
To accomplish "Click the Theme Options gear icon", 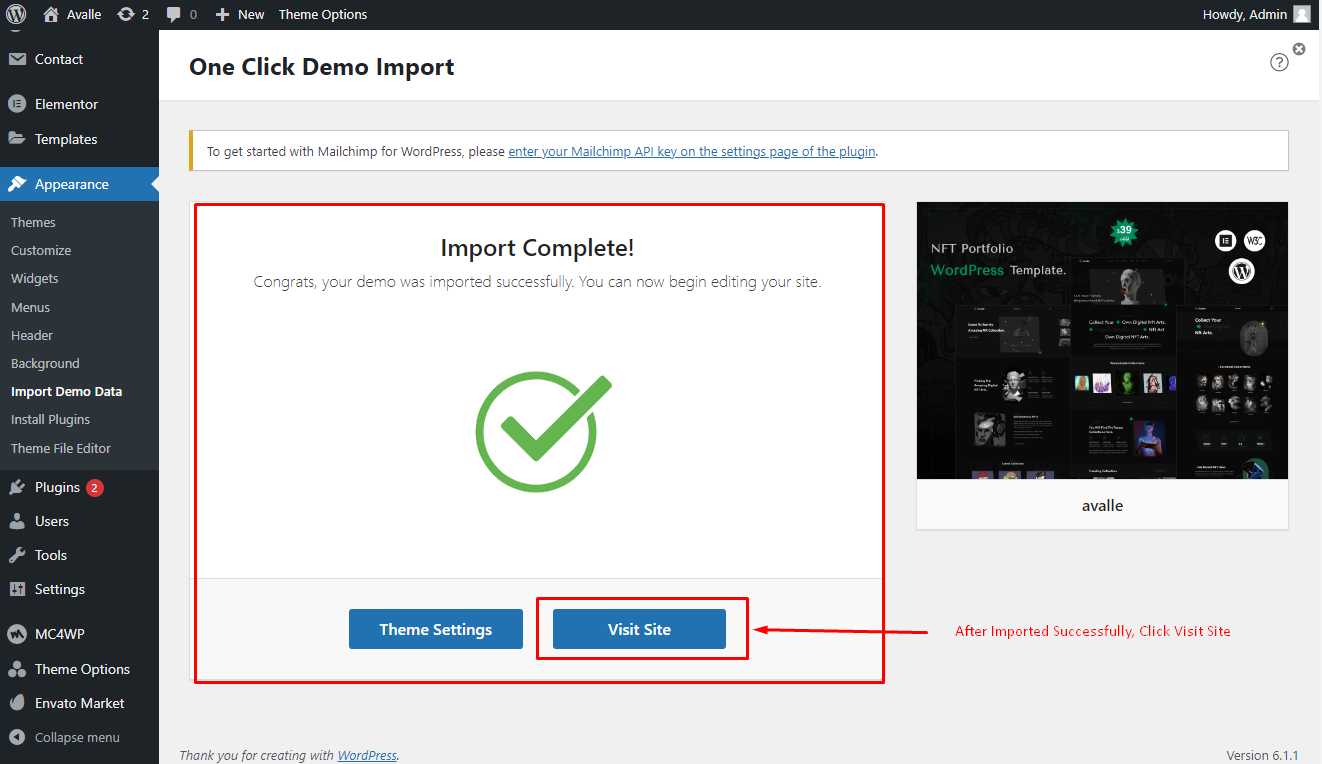I will pos(17,669).
